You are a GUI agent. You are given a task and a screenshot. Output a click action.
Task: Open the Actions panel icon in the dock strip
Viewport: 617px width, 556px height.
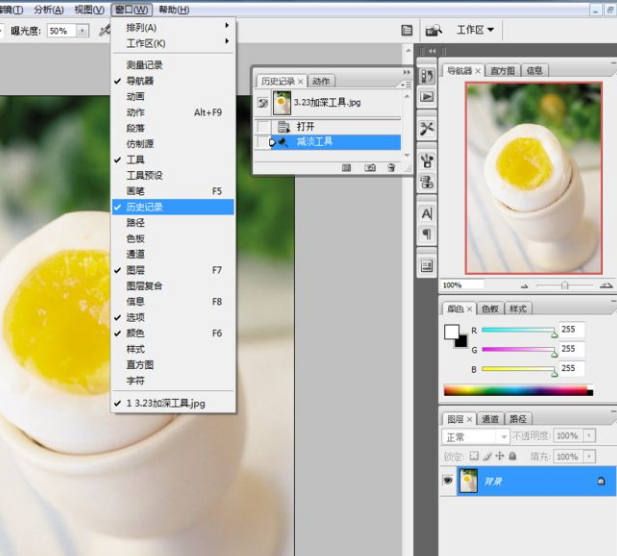pos(427,96)
